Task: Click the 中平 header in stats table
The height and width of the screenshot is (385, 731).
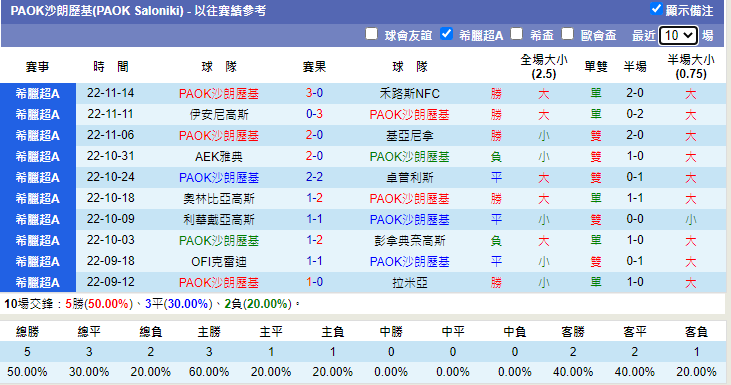Action: 453,332
